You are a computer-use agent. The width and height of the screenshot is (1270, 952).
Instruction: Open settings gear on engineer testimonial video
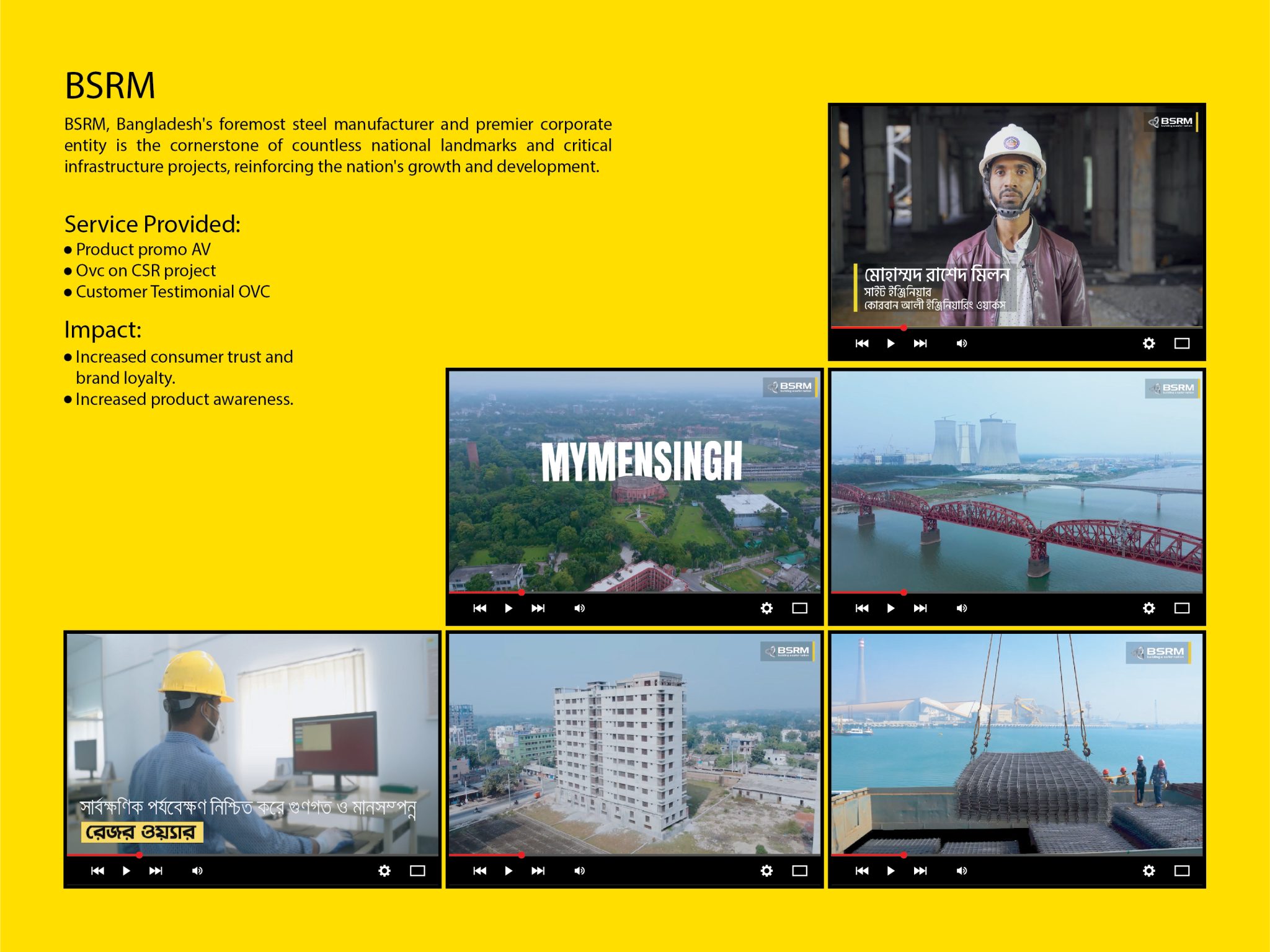point(1149,344)
